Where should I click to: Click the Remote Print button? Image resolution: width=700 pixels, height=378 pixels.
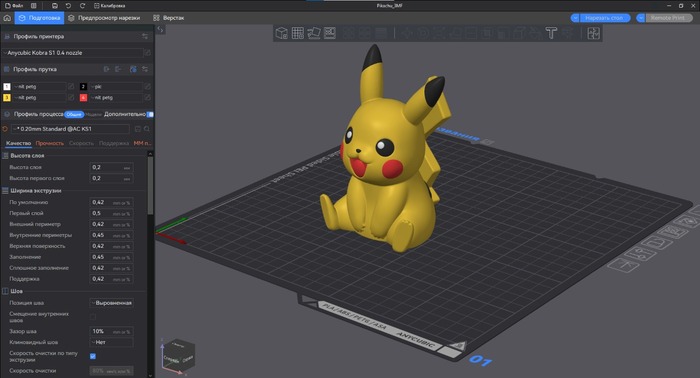pos(668,18)
